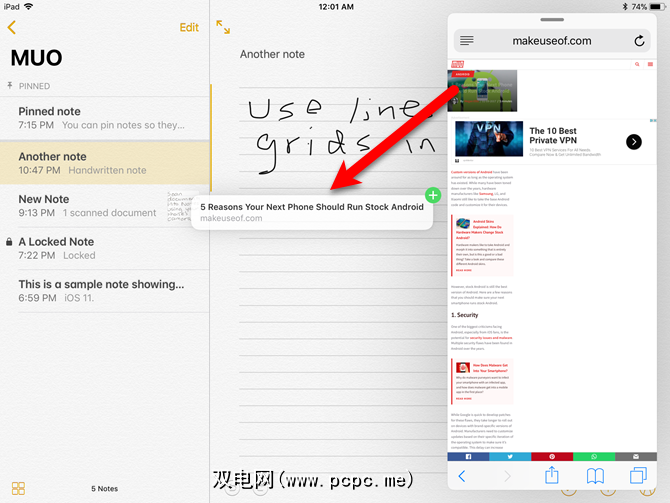This screenshot has height=503, width=670.
Task: Go forward in Safari
Action: 507,476
